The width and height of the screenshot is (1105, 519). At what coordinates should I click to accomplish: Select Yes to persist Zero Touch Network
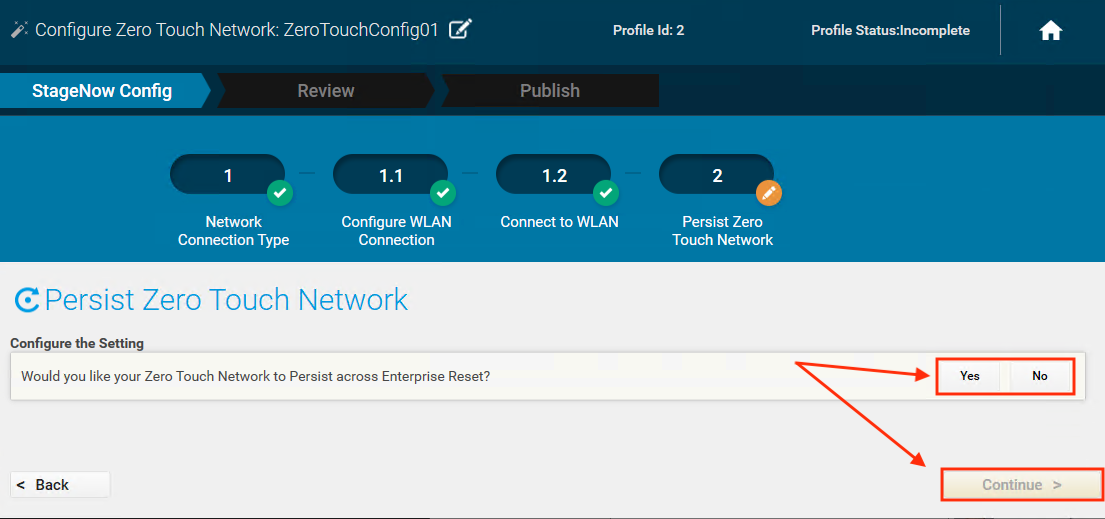pyautogui.click(x=969, y=376)
